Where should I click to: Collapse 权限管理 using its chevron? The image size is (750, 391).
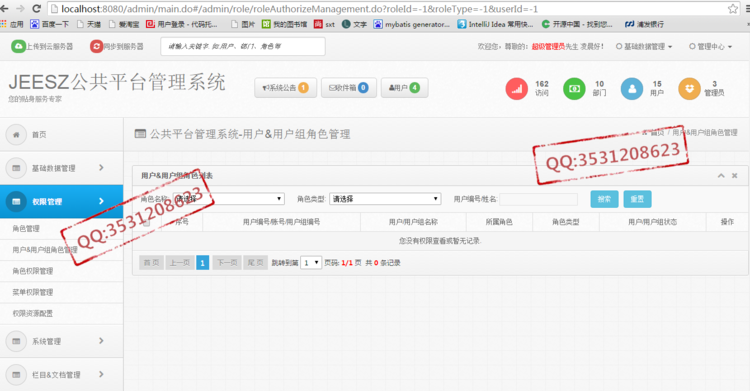(101, 201)
